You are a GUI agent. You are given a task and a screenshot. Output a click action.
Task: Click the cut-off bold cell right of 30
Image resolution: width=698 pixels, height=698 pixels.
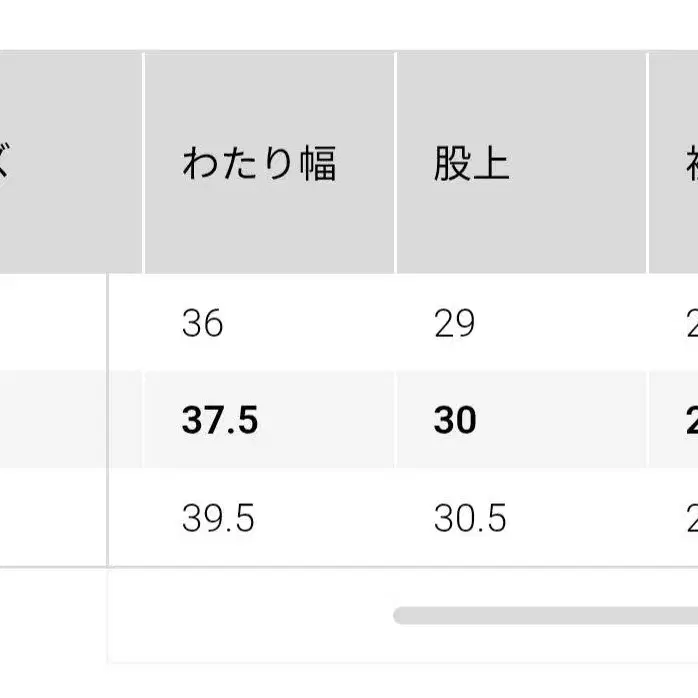(688, 420)
